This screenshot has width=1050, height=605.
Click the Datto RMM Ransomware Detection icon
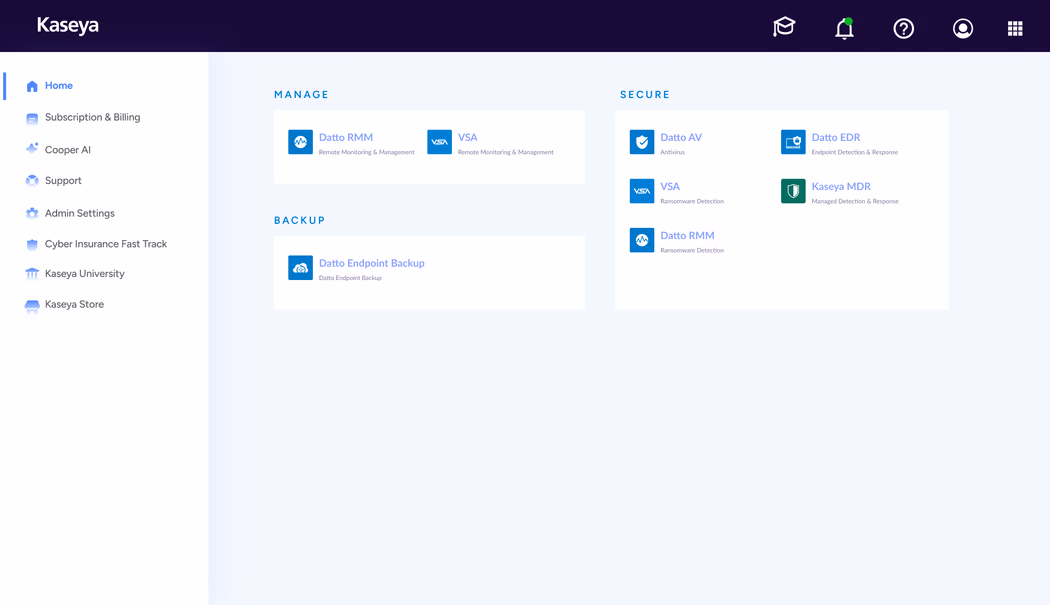642,240
